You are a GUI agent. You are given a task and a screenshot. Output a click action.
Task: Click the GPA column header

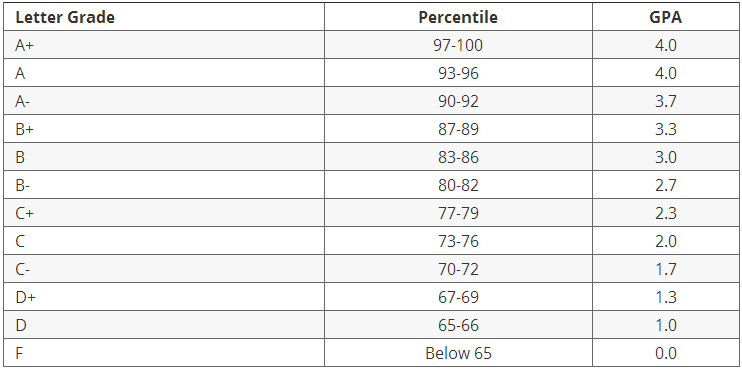[x=665, y=17]
